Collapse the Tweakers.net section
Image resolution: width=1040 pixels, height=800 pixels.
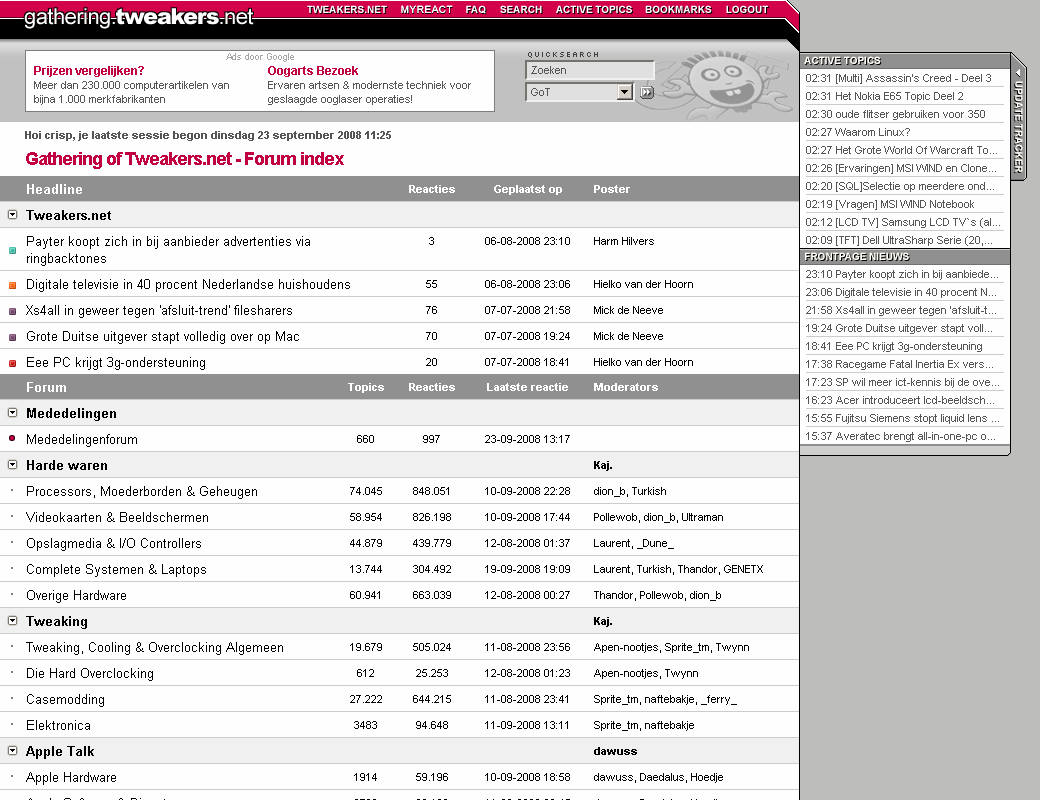coord(12,215)
